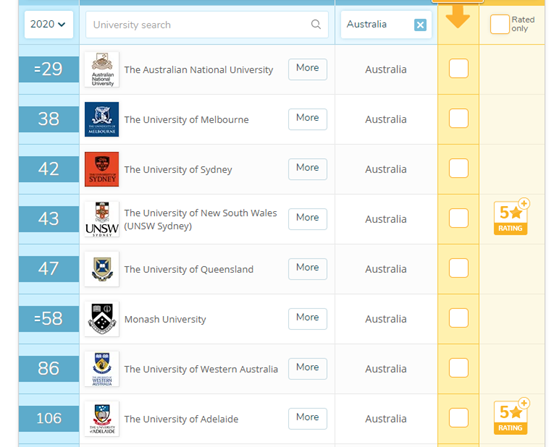This screenshot has width=554, height=447.
Task: Open the University of Melbourne logo
Action: coord(102,119)
